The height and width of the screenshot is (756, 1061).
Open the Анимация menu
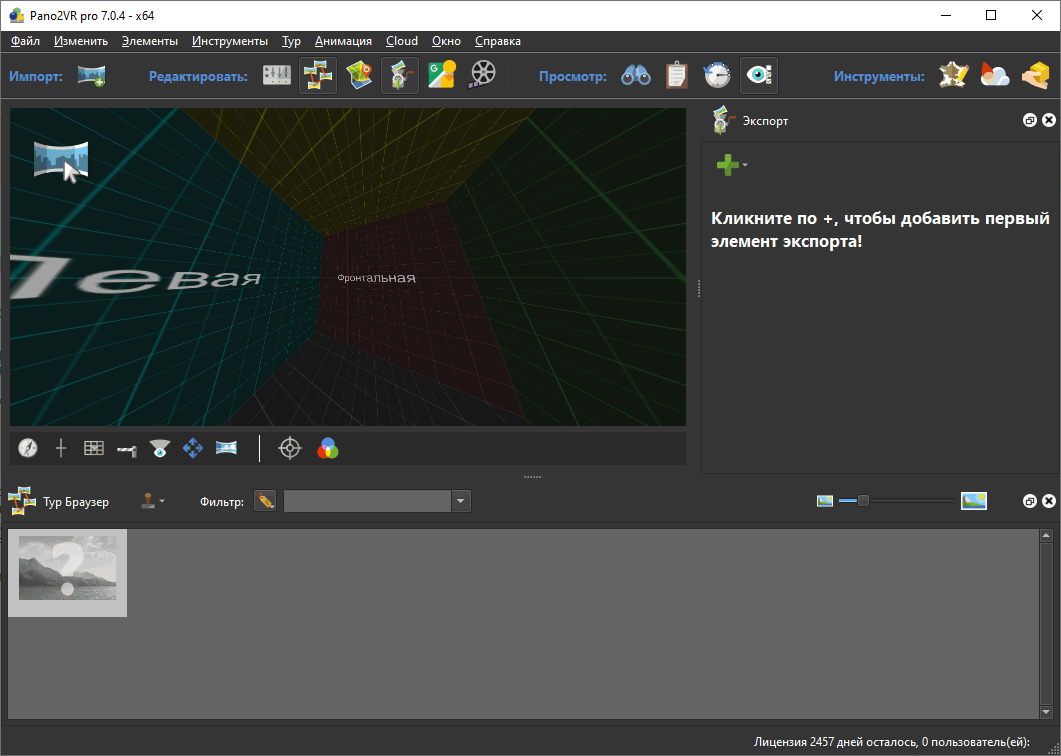pyautogui.click(x=343, y=41)
